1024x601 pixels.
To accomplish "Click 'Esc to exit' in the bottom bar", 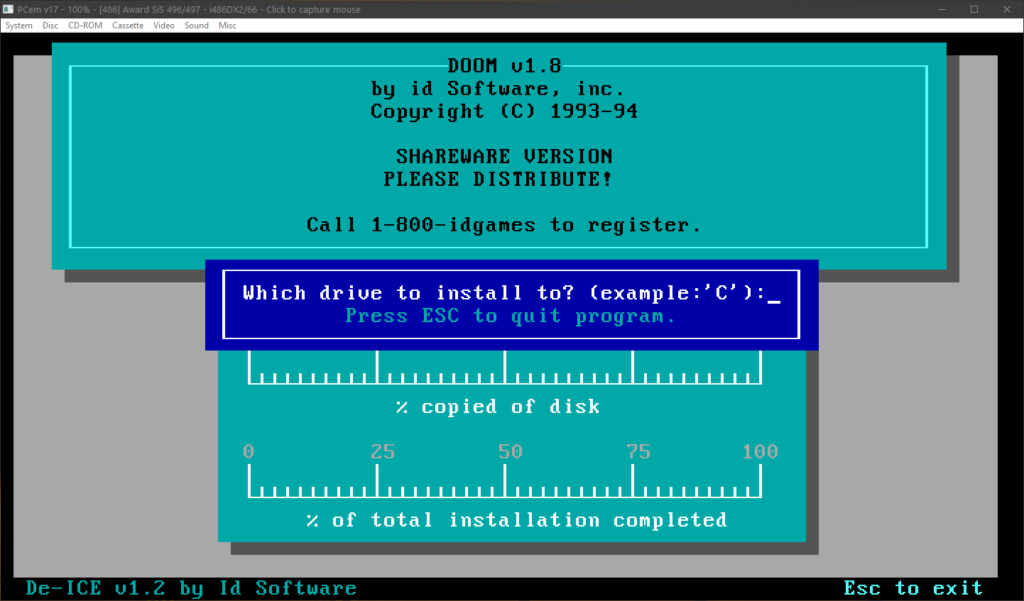I will click(912, 588).
